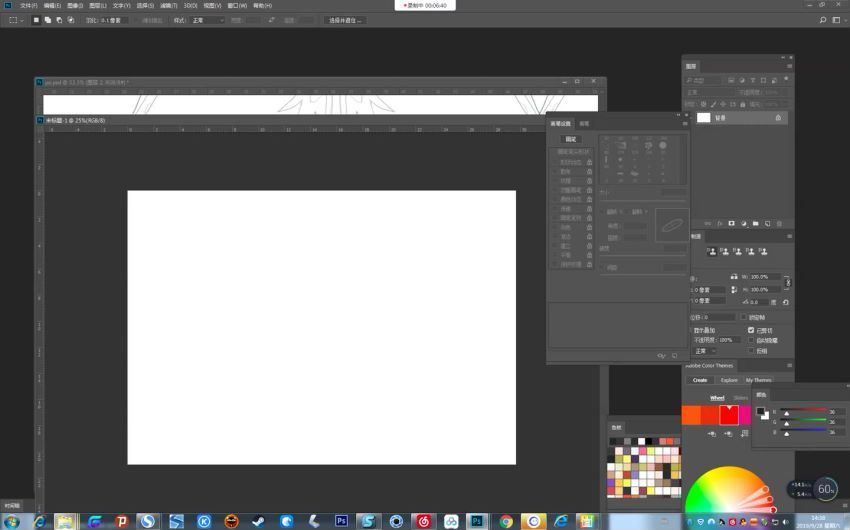Switch to the 画笔 tab beside 画笔设置
850x530 pixels.
(x=584, y=124)
